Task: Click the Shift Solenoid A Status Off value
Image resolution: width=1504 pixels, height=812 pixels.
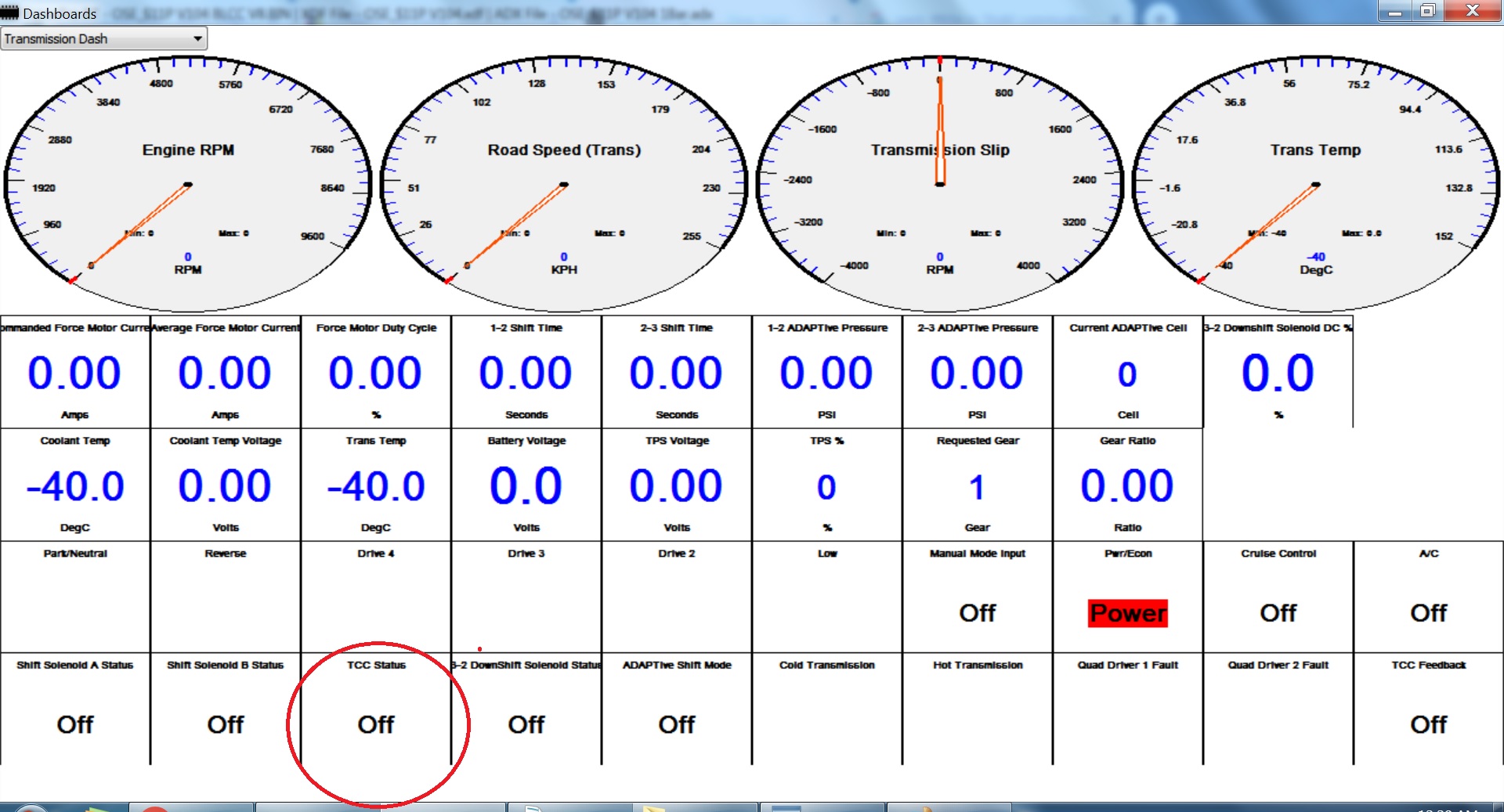Action: 75,725
